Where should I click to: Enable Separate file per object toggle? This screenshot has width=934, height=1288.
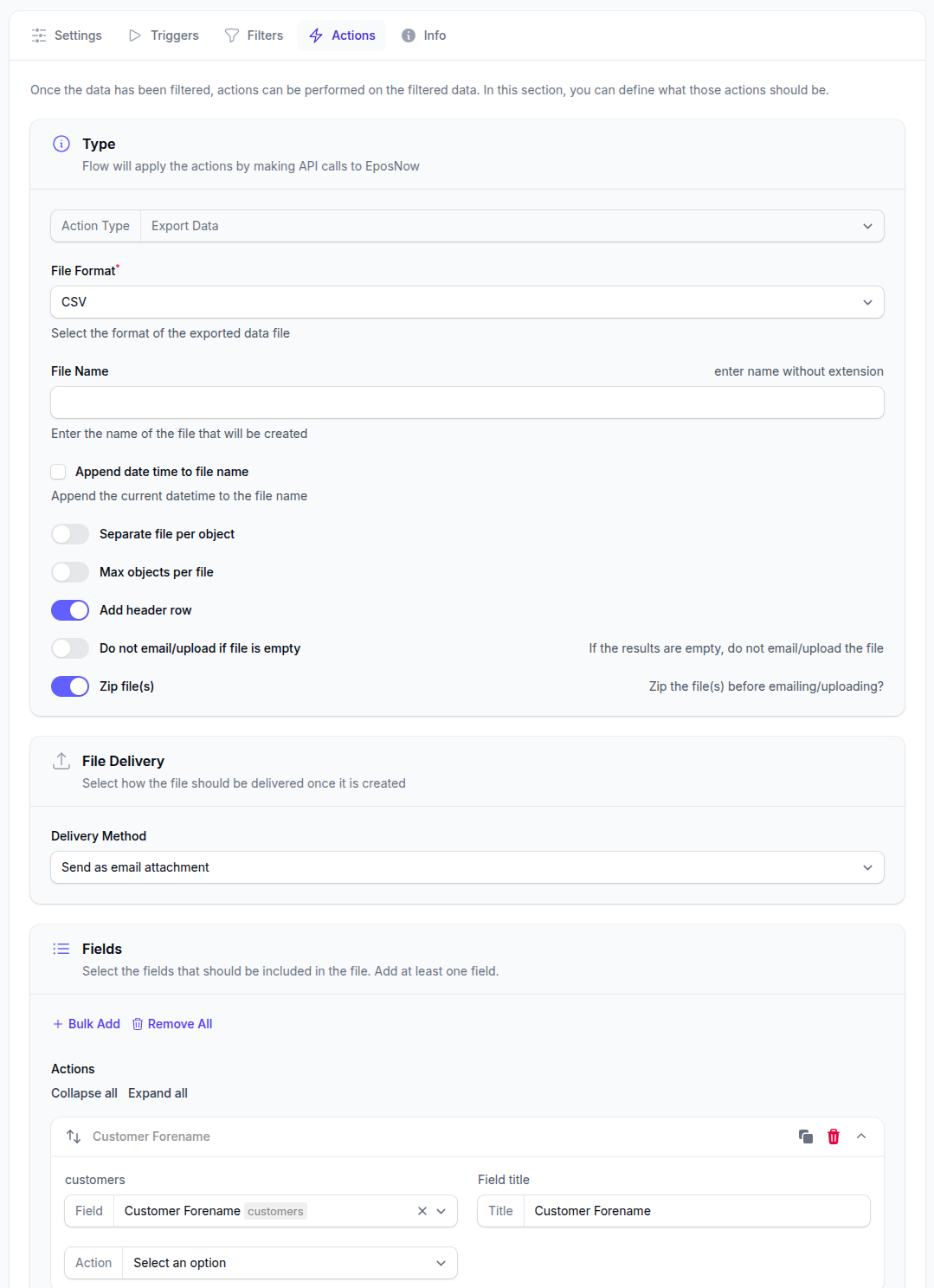(x=70, y=534)
